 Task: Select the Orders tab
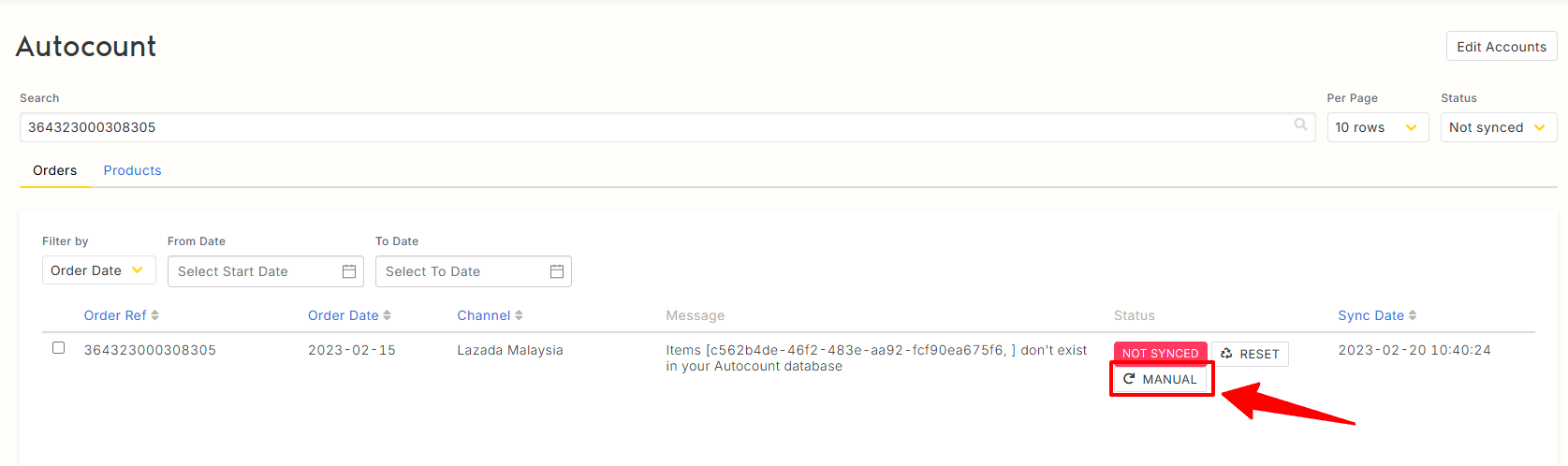(x=55, y=170)
